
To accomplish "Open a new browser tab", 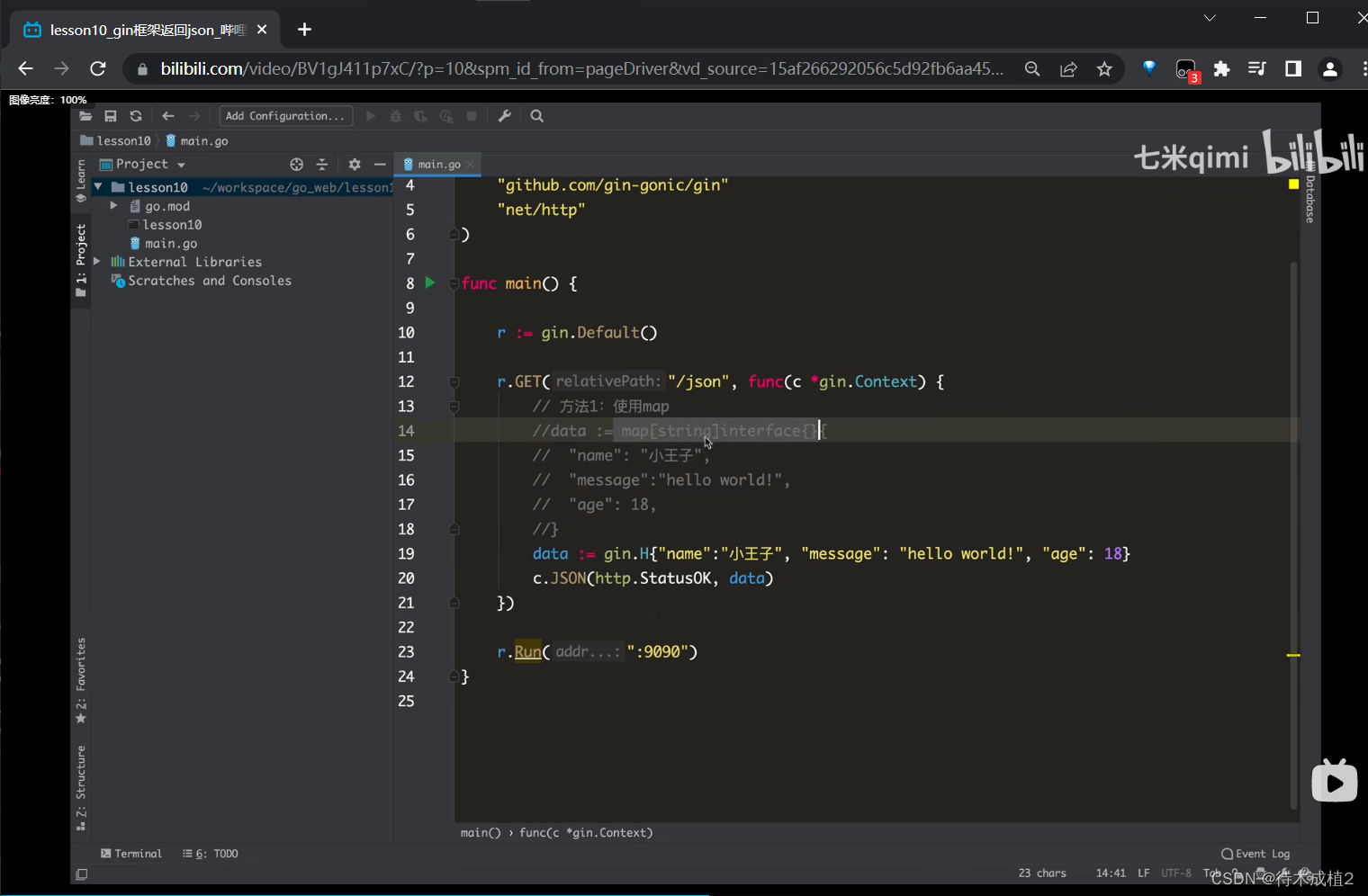I will [x=305, y=30].
